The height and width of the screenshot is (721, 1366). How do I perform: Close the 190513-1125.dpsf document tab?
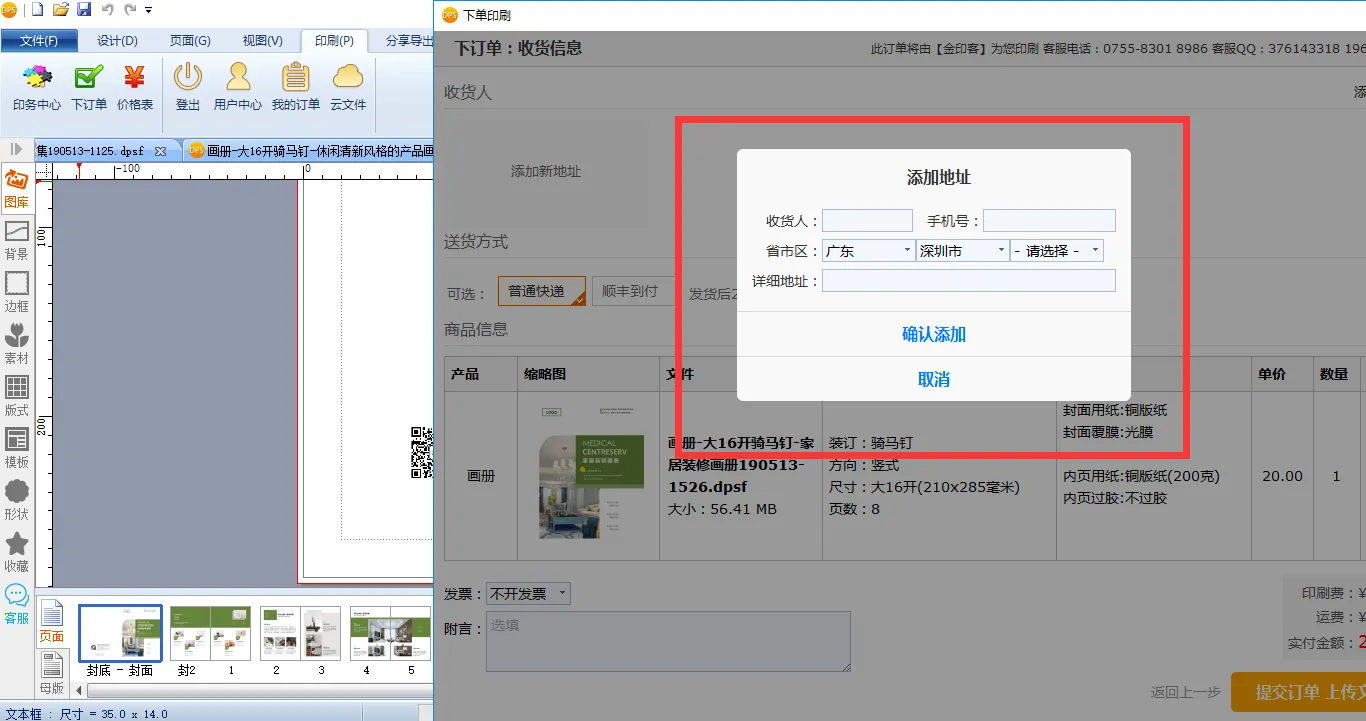[x=160, y=151]
